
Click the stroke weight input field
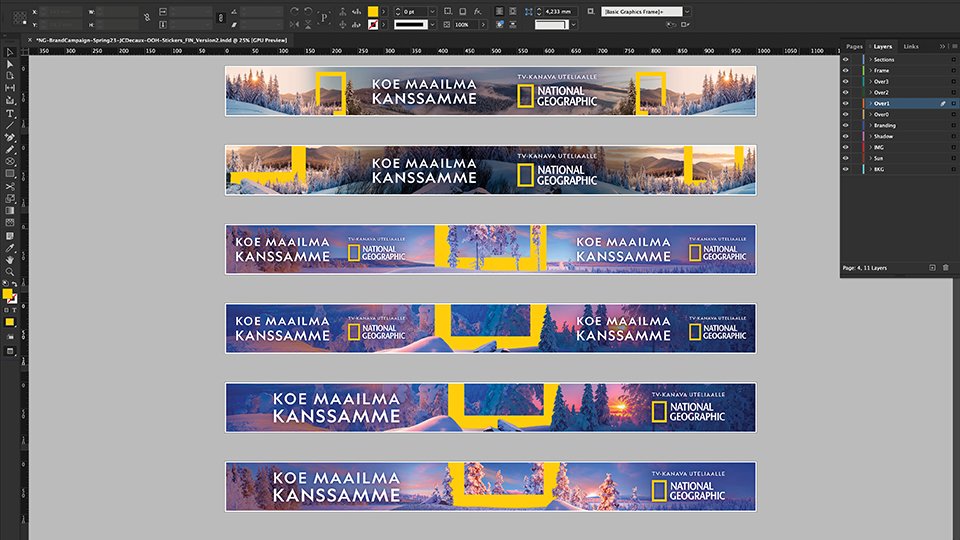click(414, 12)
